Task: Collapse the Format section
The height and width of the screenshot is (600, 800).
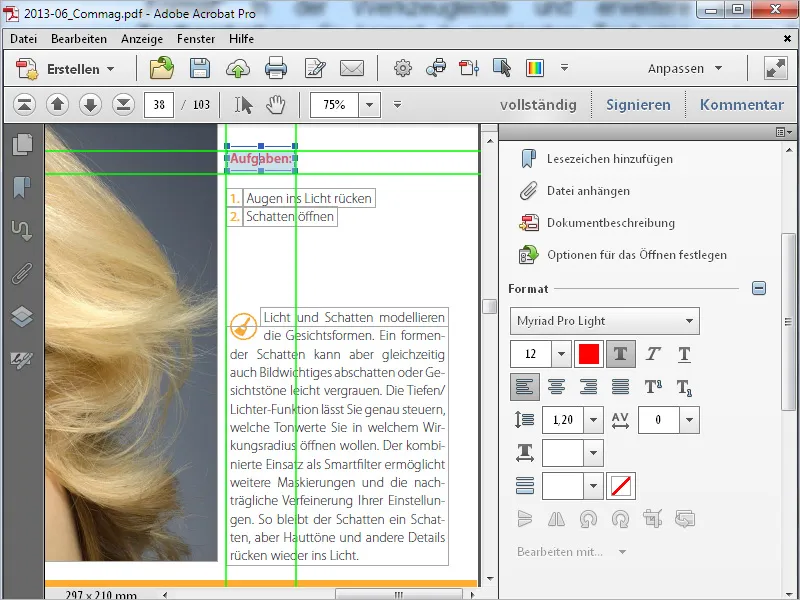Action: (759, 288)
